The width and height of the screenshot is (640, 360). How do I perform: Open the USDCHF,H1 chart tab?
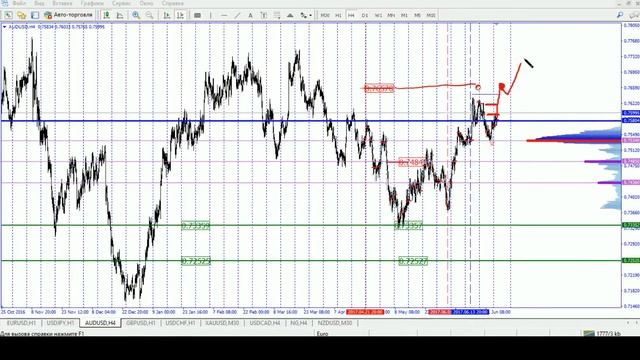pyautogui.click(x=180, y=323)
